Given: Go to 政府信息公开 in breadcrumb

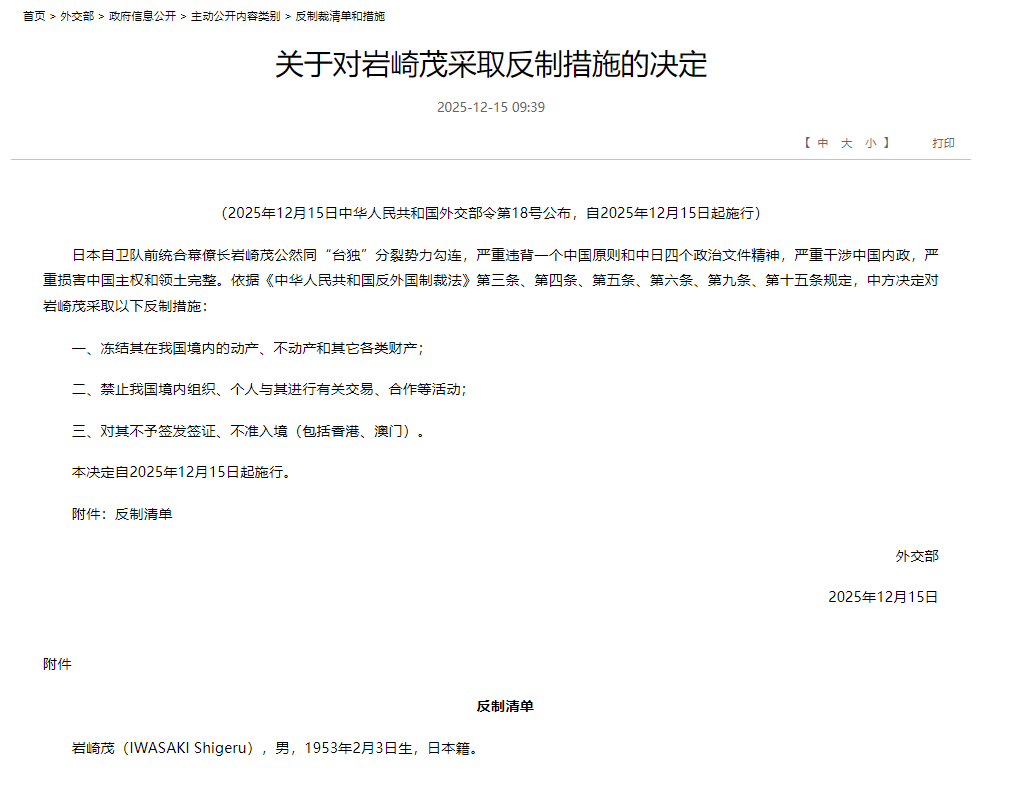Looking at the screenshot, I should (x=142, y=16).
